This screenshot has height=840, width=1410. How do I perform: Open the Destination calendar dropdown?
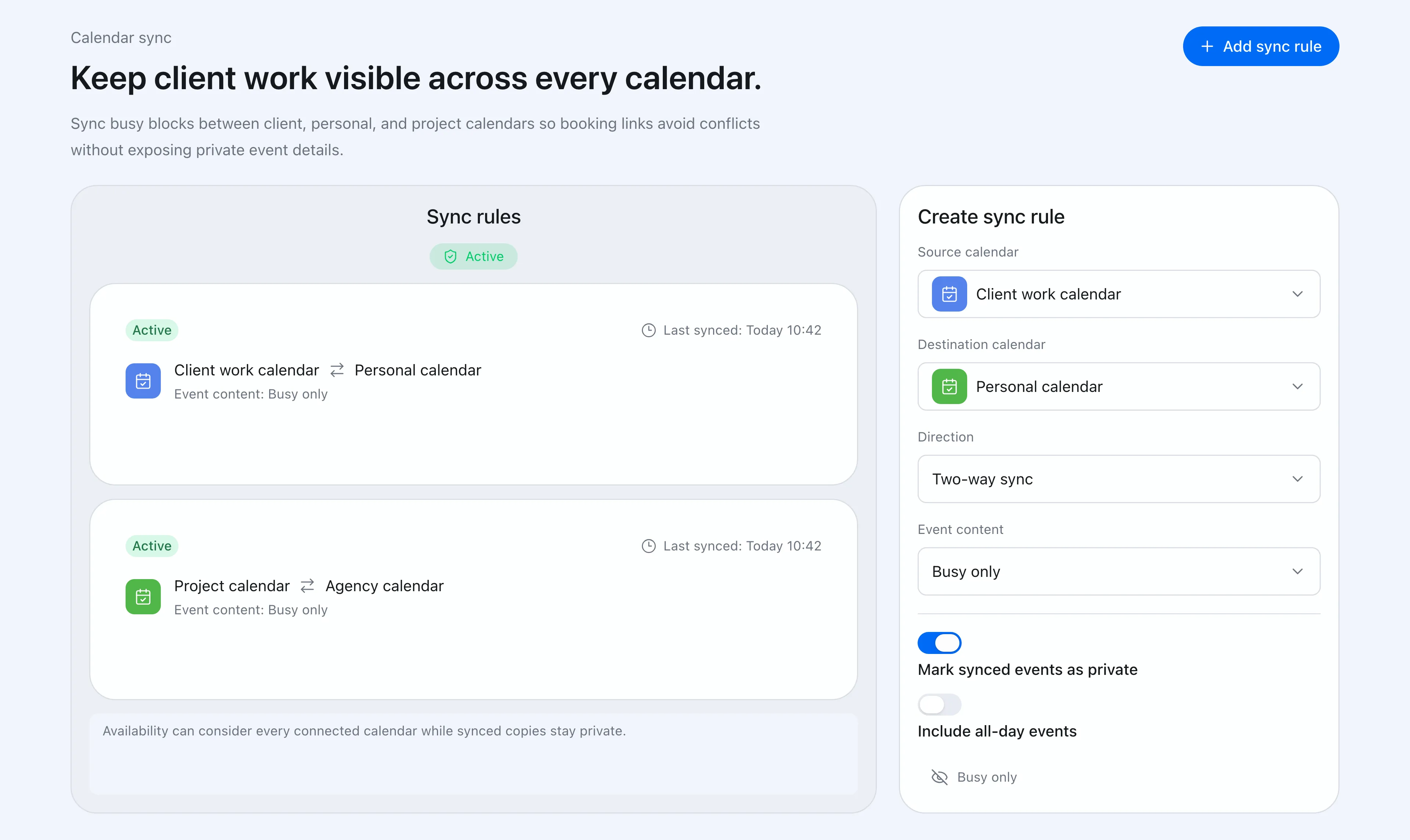click(1118, 386)
